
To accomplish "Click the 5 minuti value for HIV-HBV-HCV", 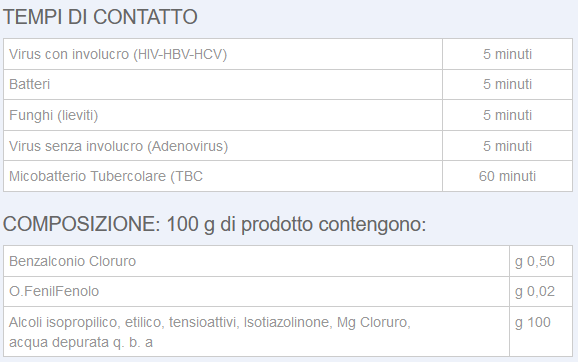I will click(x=508, y=54).
